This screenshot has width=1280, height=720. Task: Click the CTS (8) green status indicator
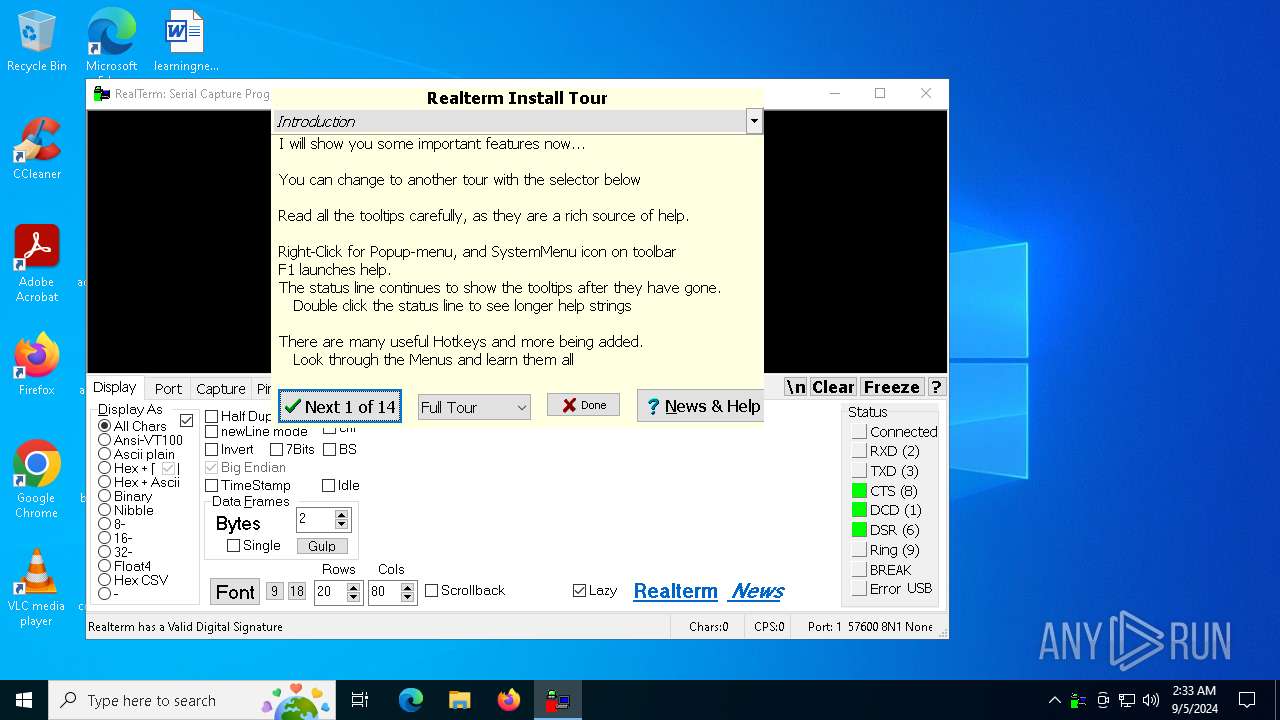pyautogui.click(x=859, y=491)
